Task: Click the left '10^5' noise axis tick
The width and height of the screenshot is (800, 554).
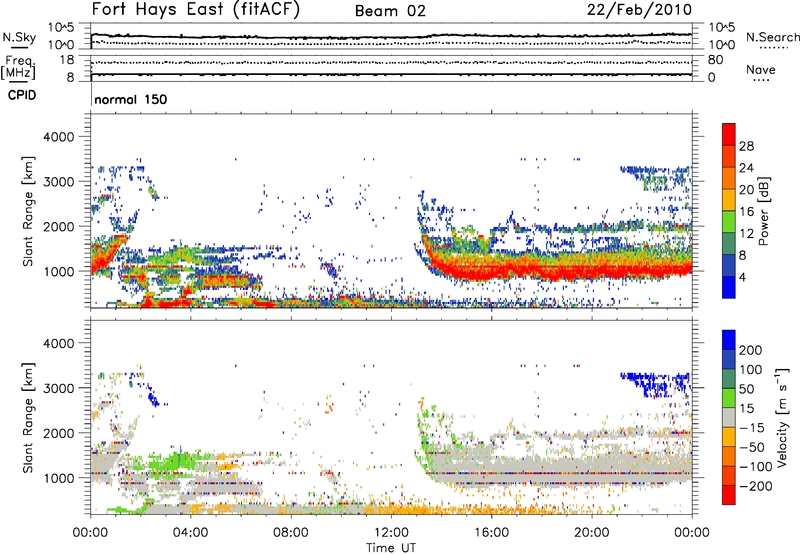Action: pyautogui.click(x=61, y=28)
